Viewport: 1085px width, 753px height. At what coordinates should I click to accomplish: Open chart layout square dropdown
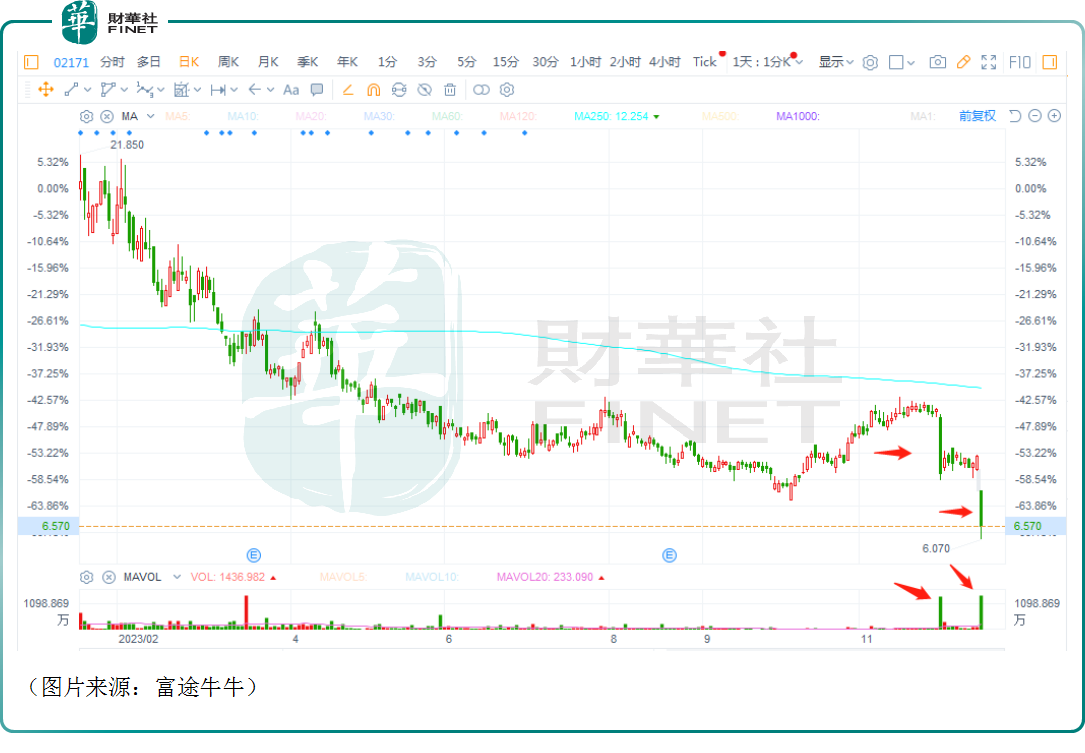902,62
